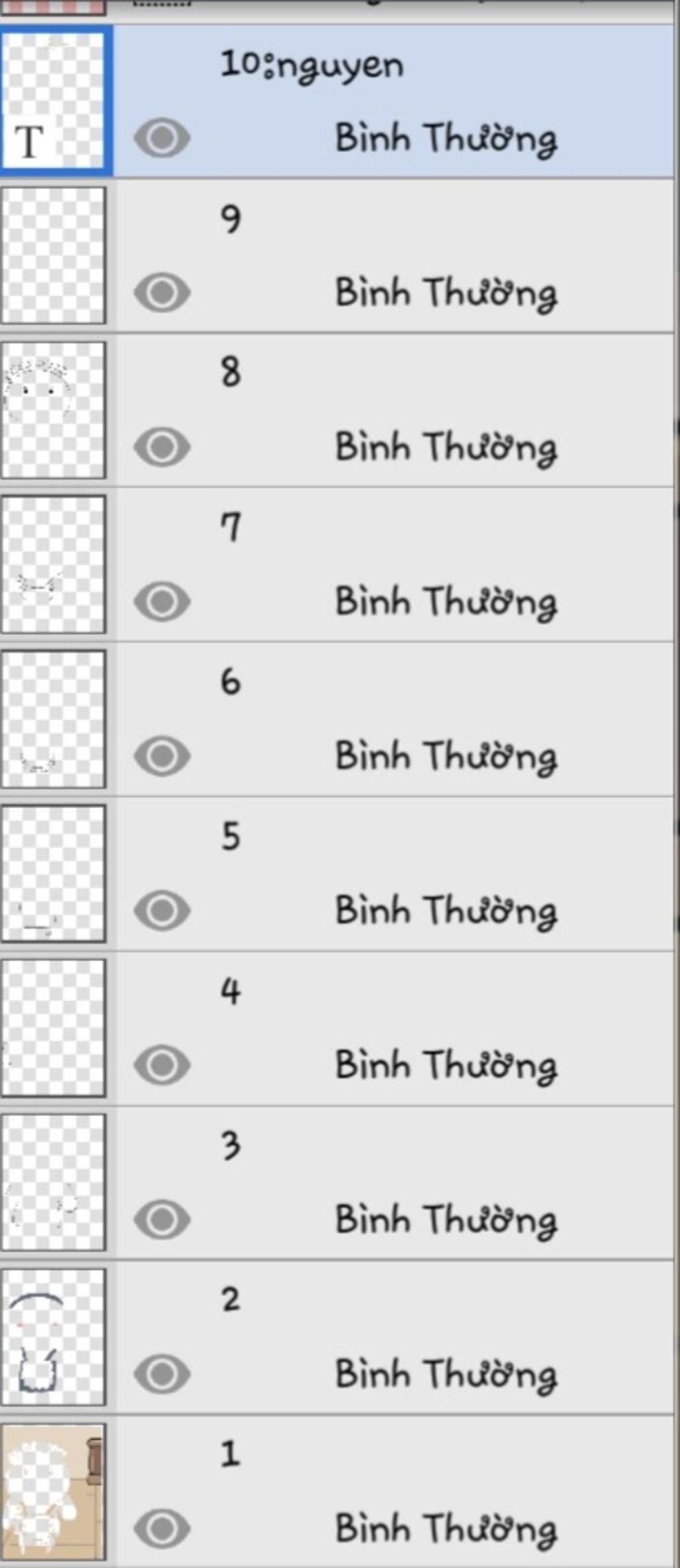
Task: Hide layer 4 using its eye icon
Action: click(x=162, y=1064)
